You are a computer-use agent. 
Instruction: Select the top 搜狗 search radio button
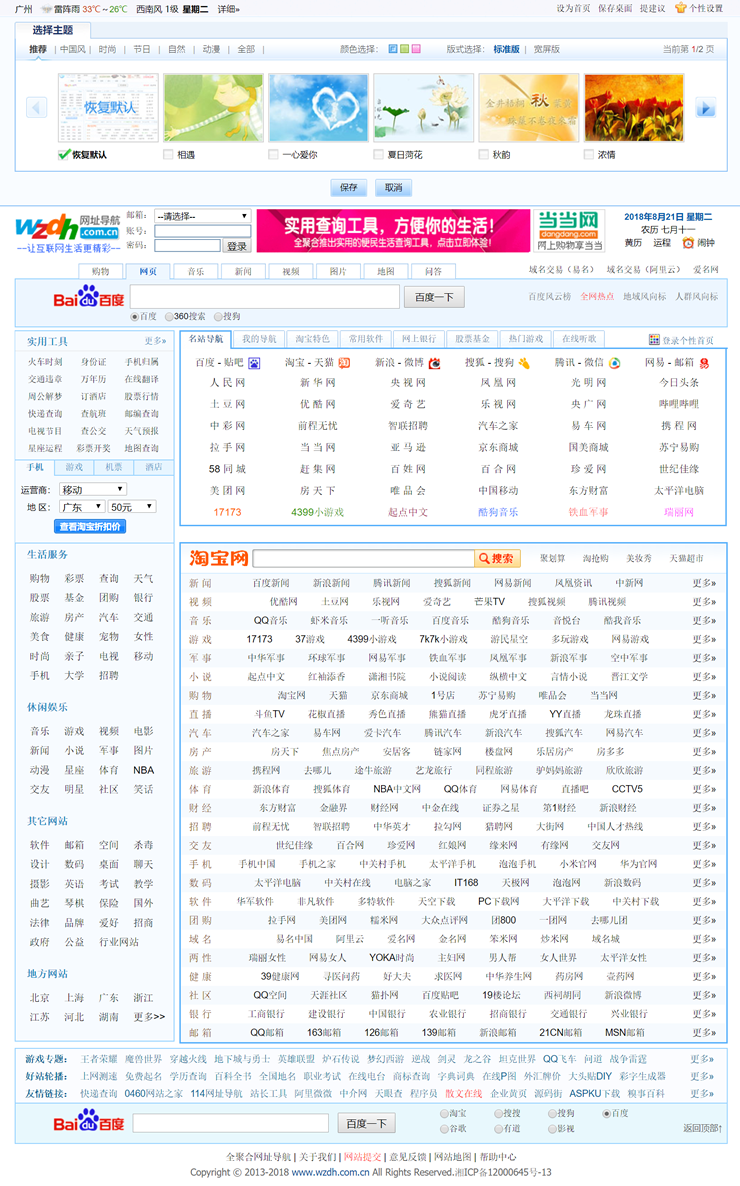(218, 316)
